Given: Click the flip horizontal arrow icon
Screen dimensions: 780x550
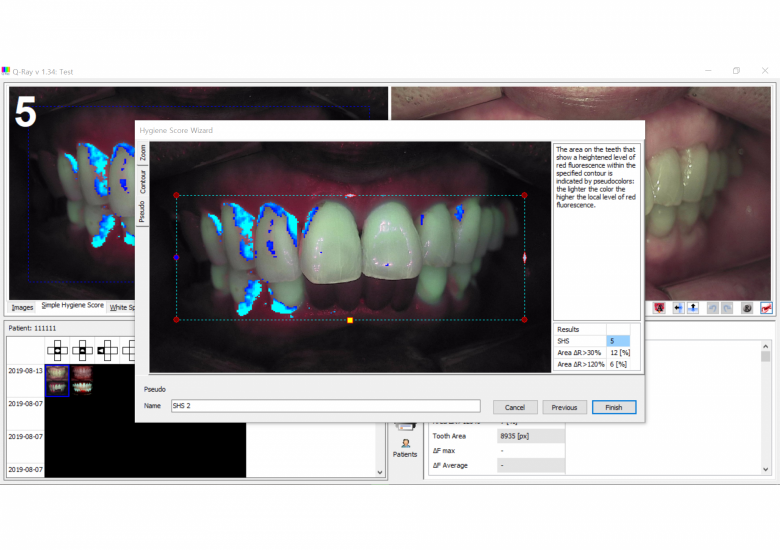Looking at the screenshot, I should [x=677, y=308].
